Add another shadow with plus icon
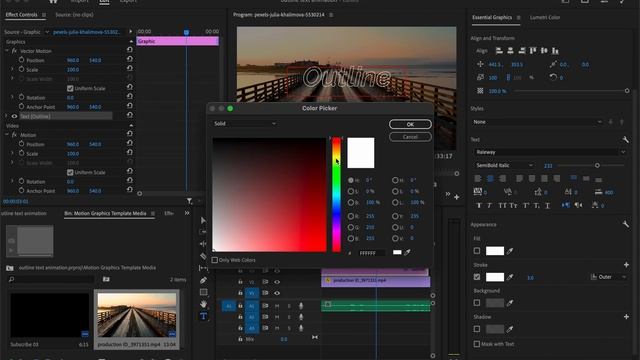The image size is (640, 360). (x=626, y=317)
